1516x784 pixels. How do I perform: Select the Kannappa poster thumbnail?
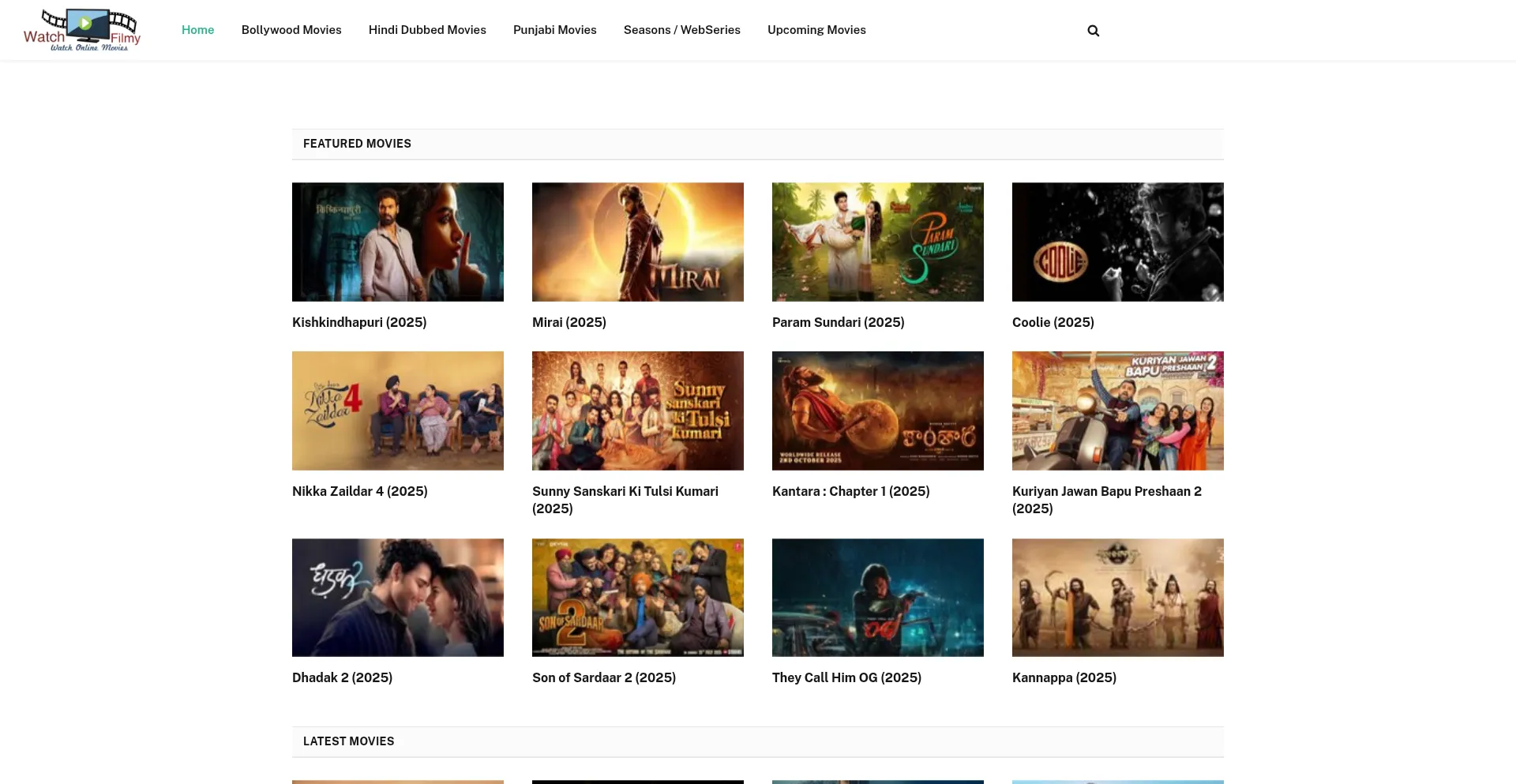click(x=1117, y=597)
